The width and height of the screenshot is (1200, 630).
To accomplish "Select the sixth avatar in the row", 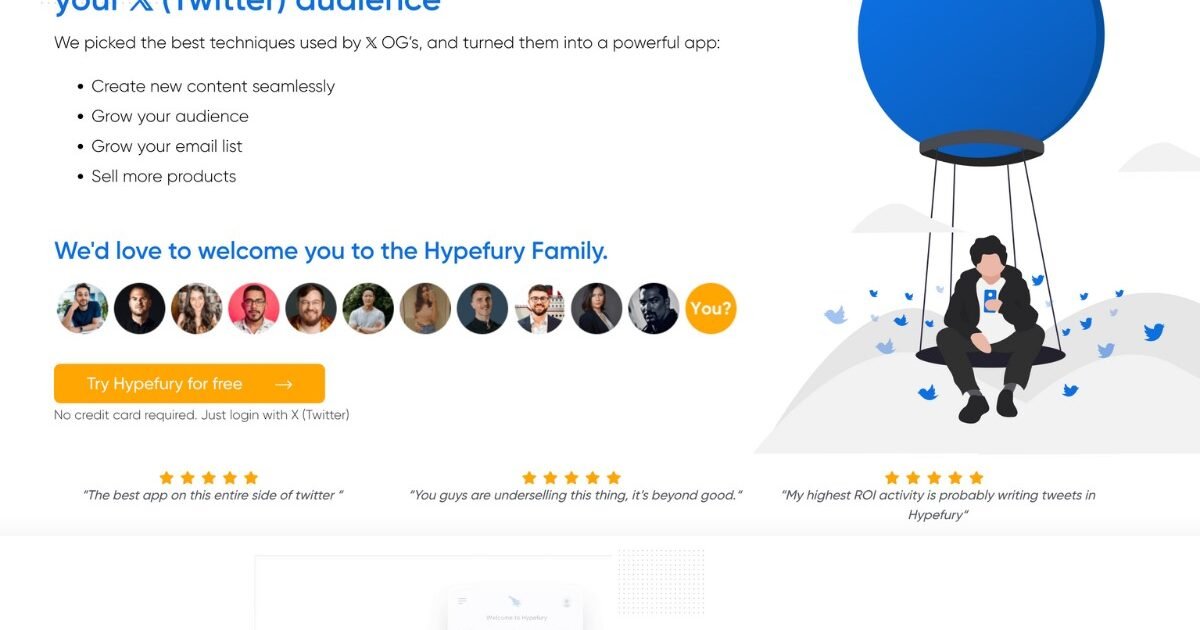I will pyautogui.click(x=368, y=308).
